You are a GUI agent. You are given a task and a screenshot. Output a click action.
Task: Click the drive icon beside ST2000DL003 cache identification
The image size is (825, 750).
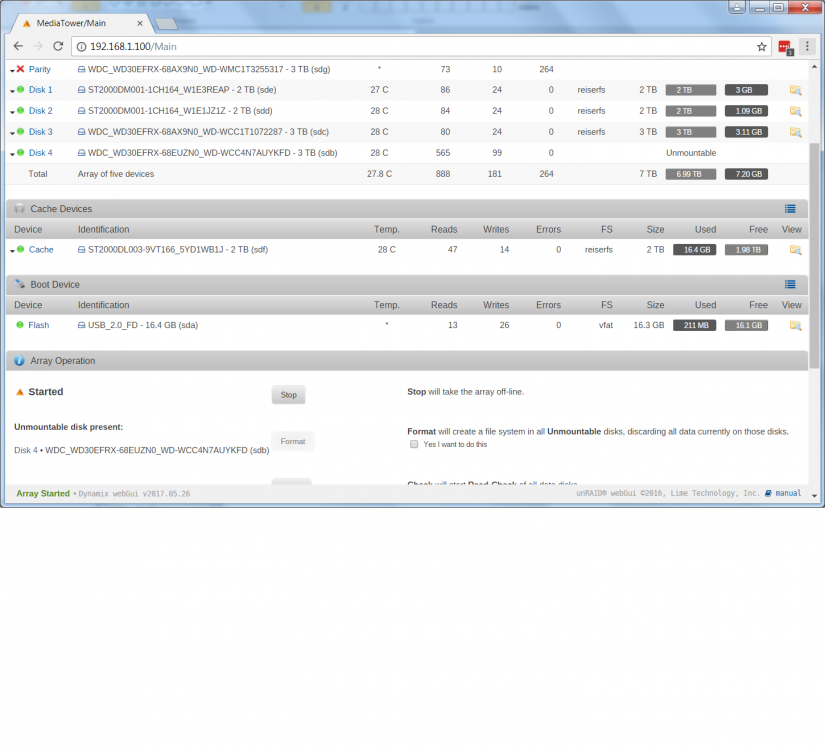pos(82,249)
